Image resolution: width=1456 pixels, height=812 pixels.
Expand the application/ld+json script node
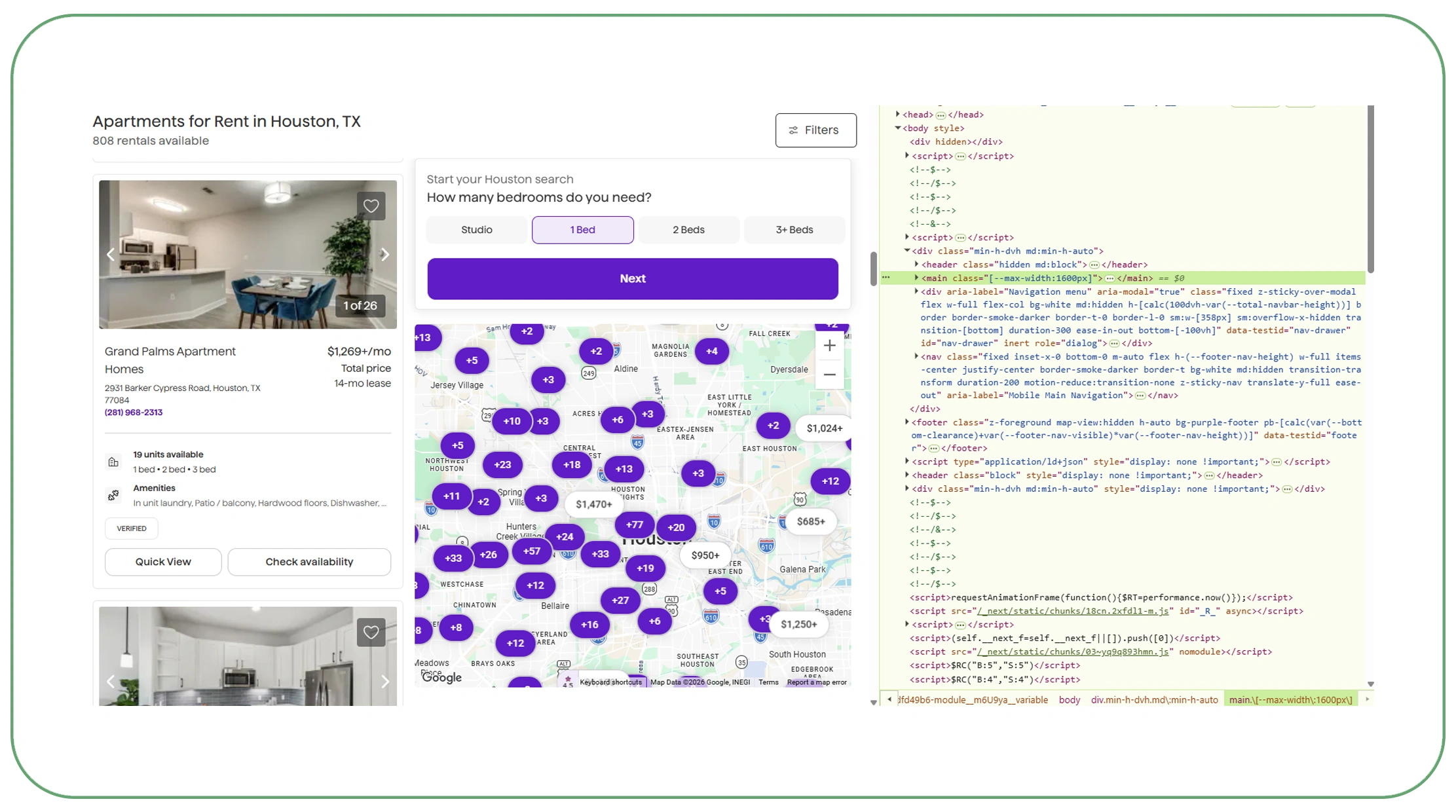pos(907,462)
